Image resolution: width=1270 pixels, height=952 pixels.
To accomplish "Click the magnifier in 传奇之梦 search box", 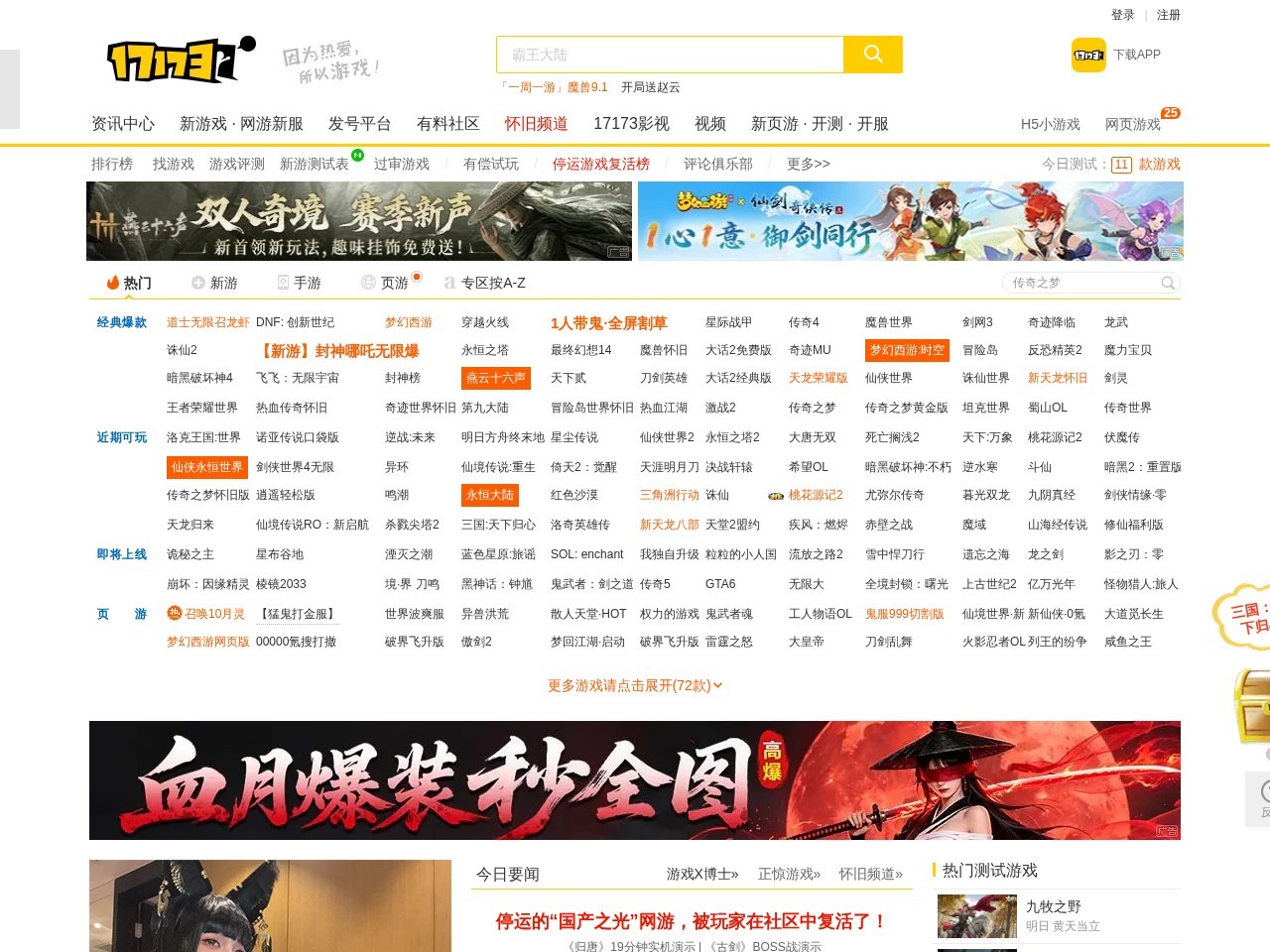I will point(1168,283).
